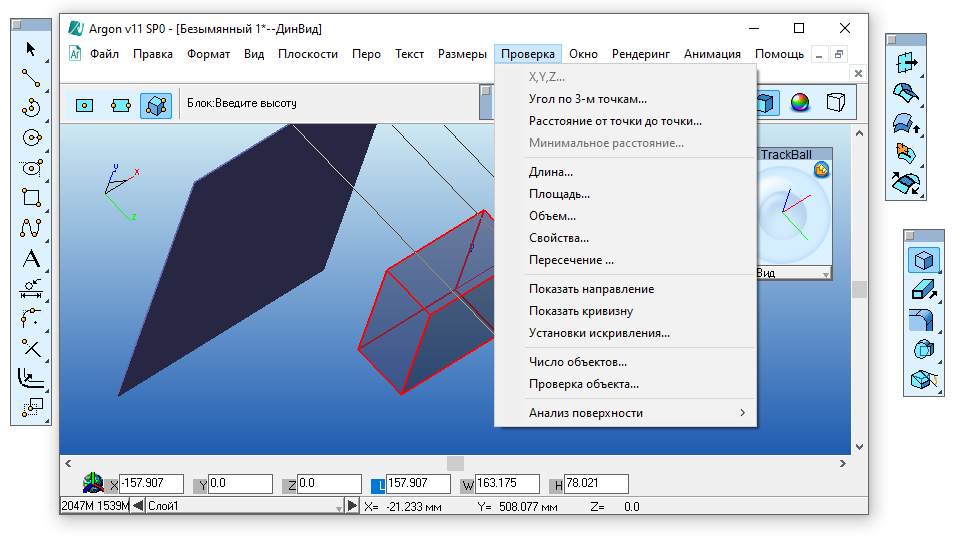Viewport: 971px width, 536px height.
Task: Open the Файл menu
Action: pos(104,54)
